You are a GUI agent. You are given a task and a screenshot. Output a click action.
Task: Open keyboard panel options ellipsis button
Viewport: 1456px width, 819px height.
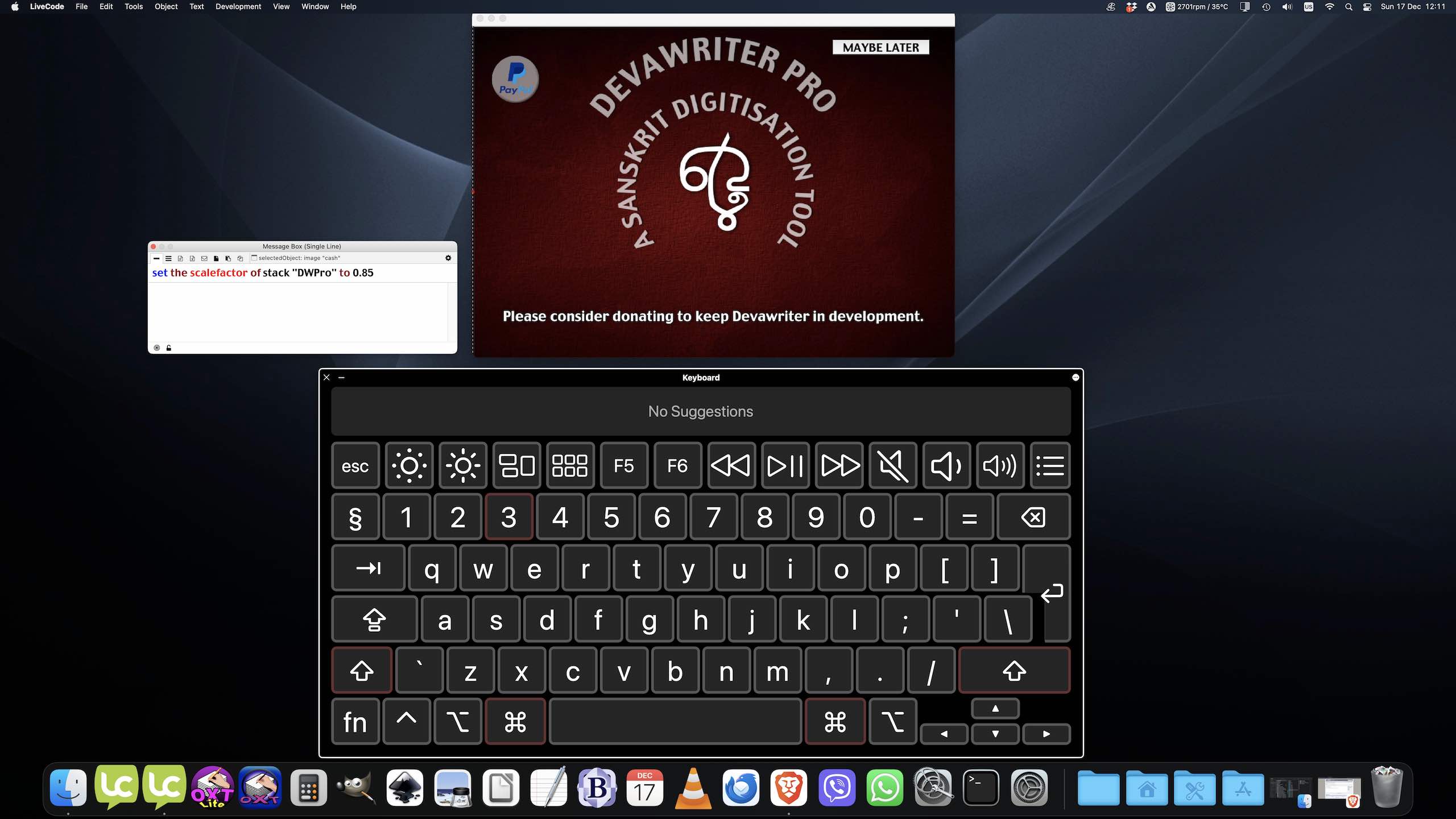click(x=1075, y=377)
